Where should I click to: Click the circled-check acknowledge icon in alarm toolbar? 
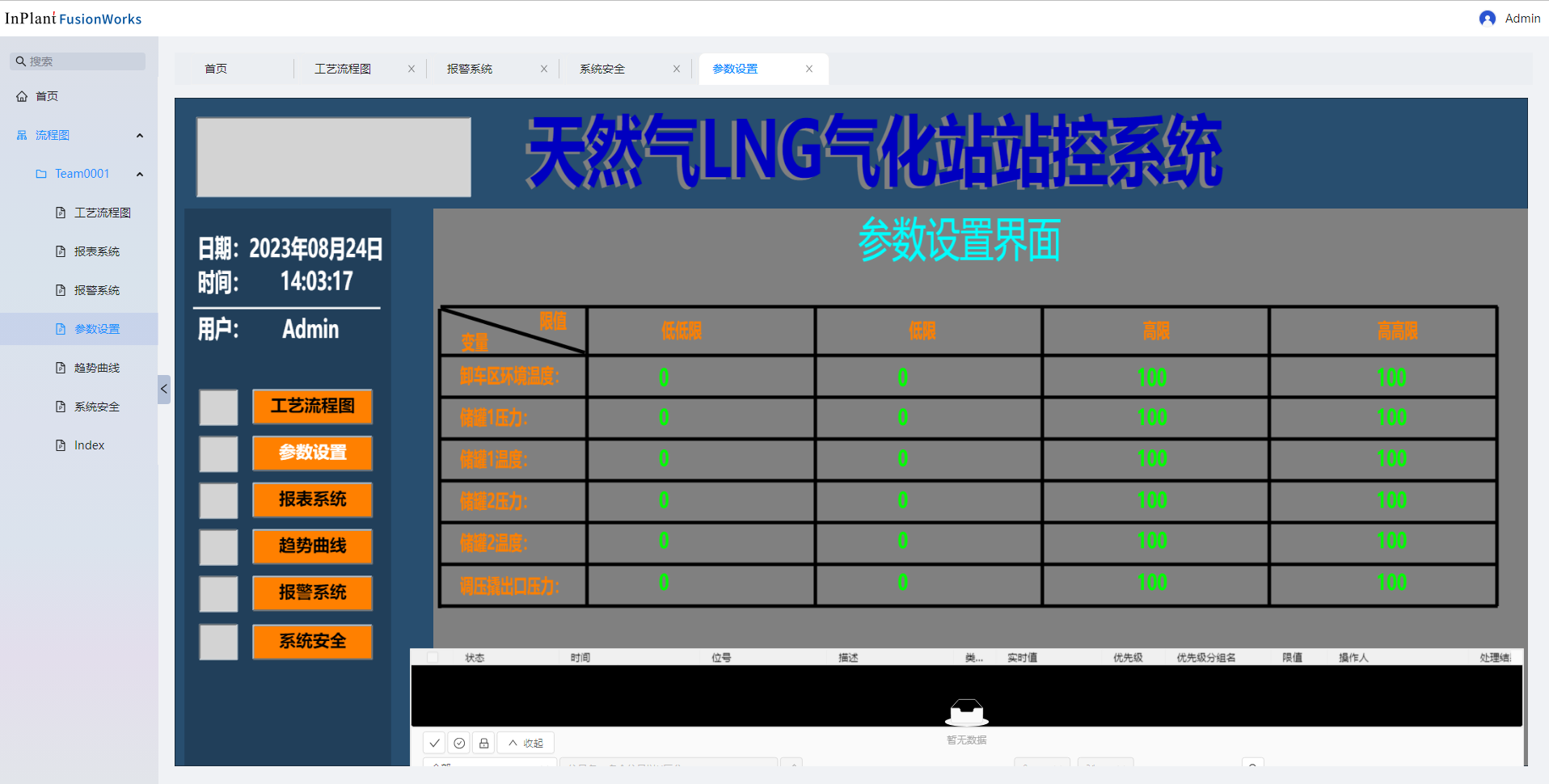459,743
